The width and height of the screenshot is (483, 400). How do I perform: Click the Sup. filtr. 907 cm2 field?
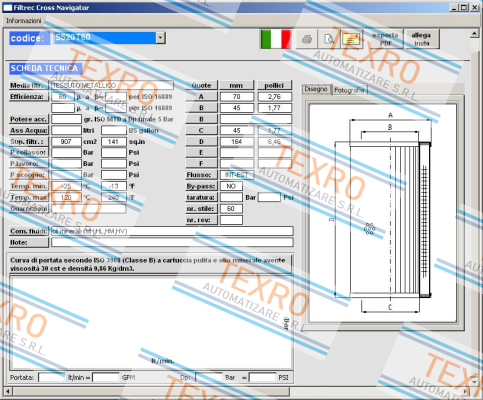(x=66, y=142)
